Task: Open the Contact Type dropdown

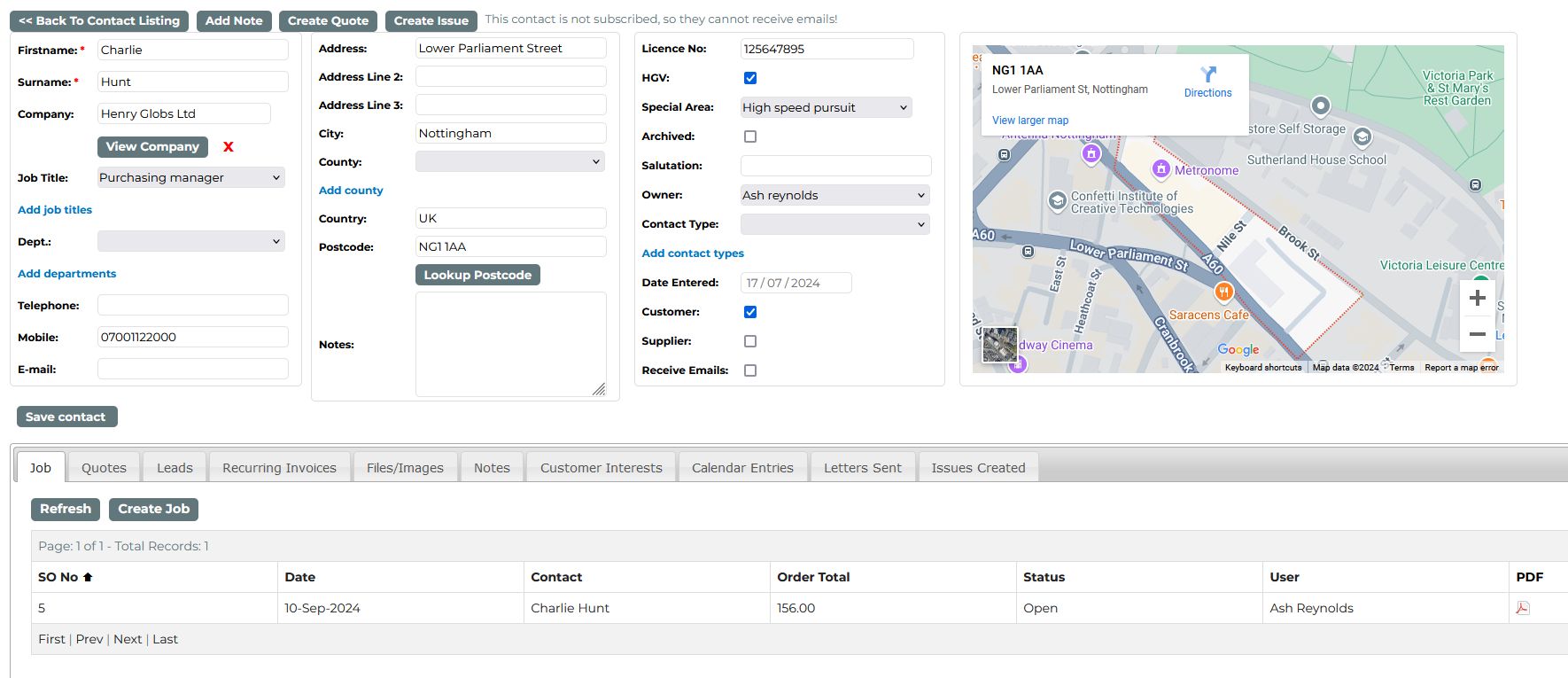Action: pos(834,224)
